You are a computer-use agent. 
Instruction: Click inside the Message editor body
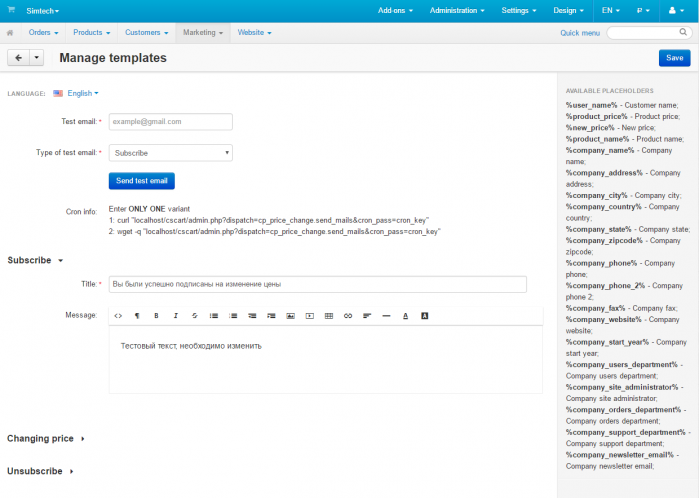325,360
